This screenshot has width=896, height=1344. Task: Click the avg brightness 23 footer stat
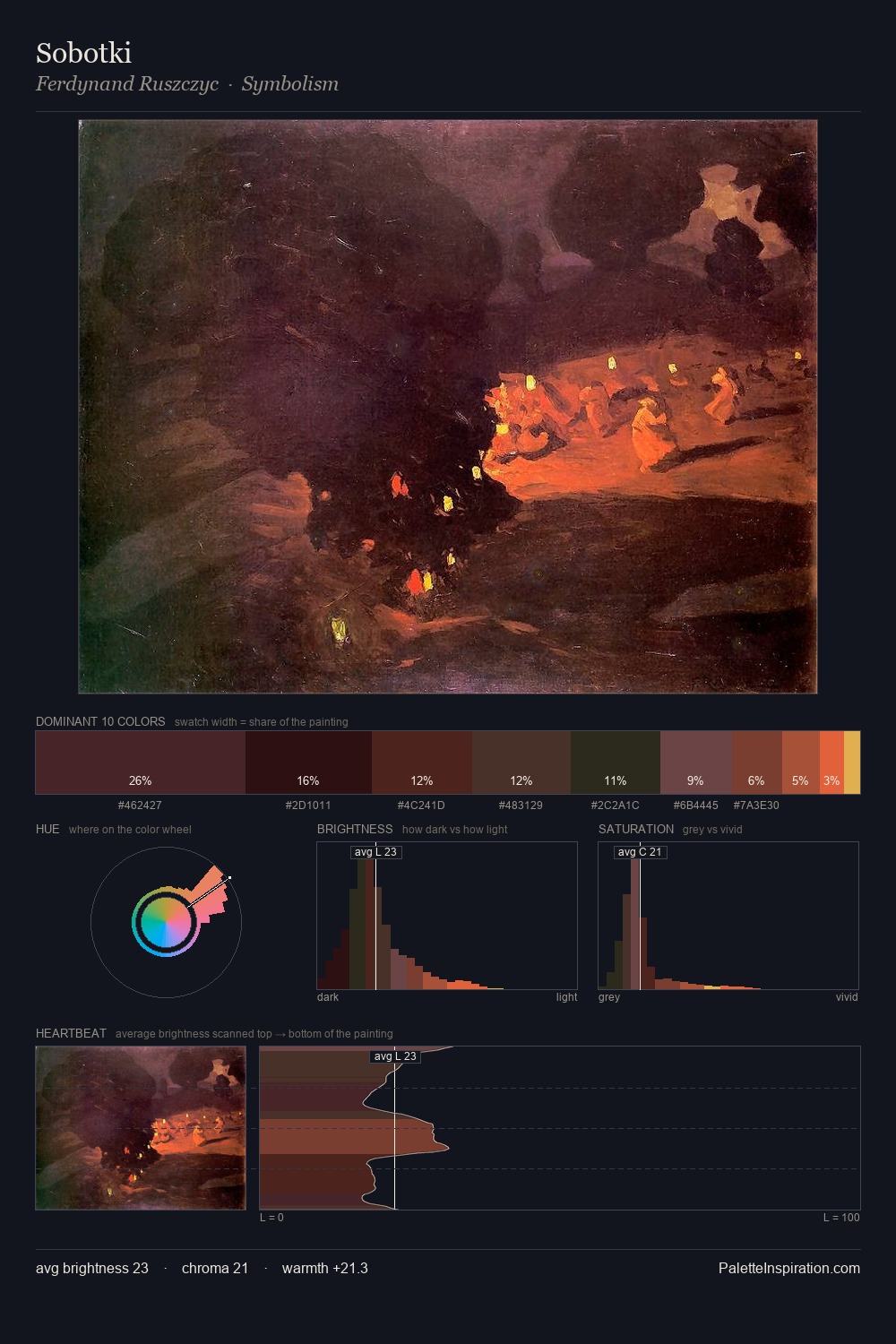[x=92, y=1268]
